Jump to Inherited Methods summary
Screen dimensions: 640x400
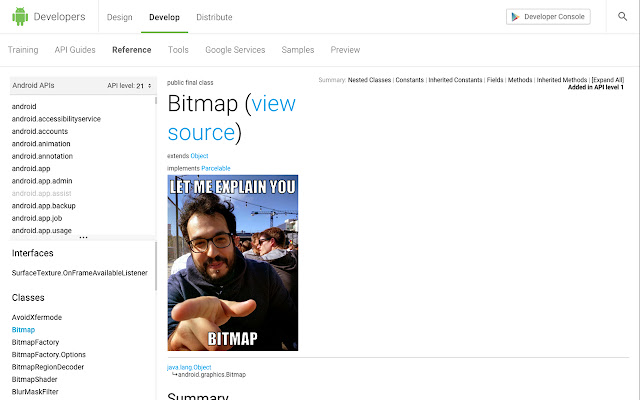pos(562,80)
